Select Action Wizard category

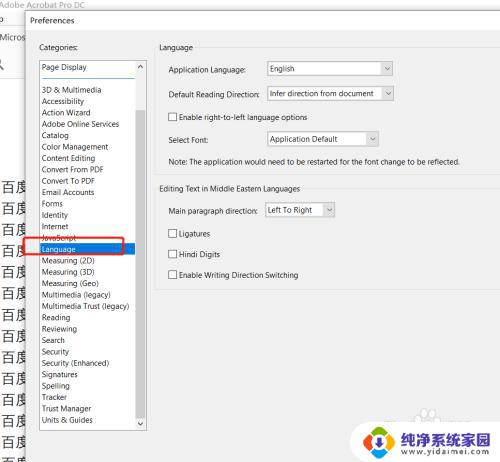pyautogui.click(x=66, y=113)
